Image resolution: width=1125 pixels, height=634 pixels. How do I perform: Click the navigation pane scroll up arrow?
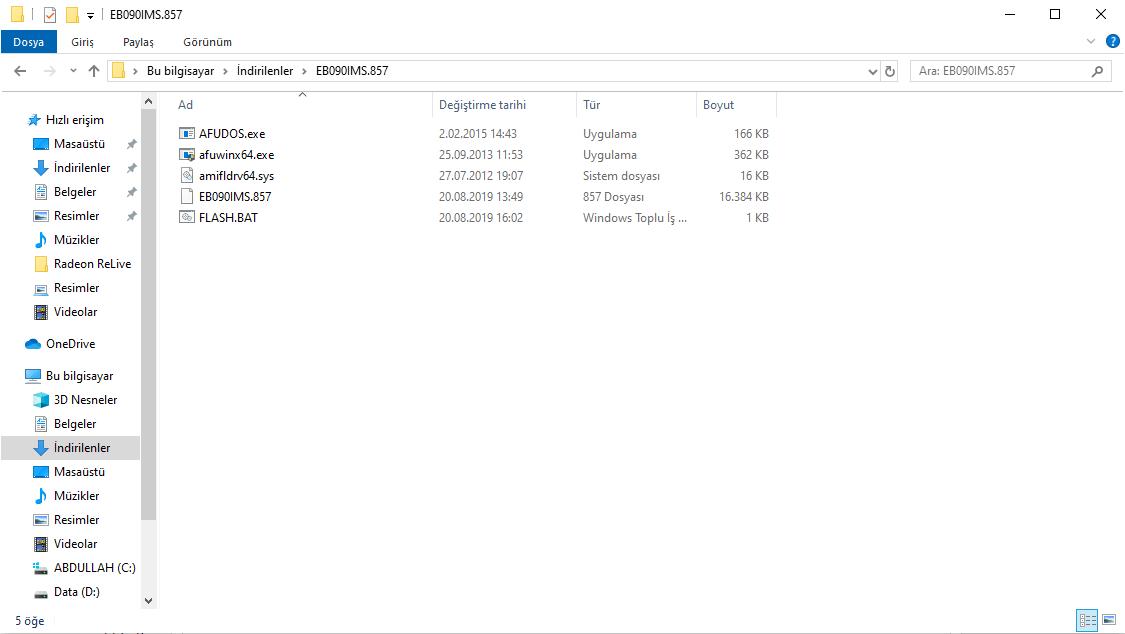tap(149, 101)
